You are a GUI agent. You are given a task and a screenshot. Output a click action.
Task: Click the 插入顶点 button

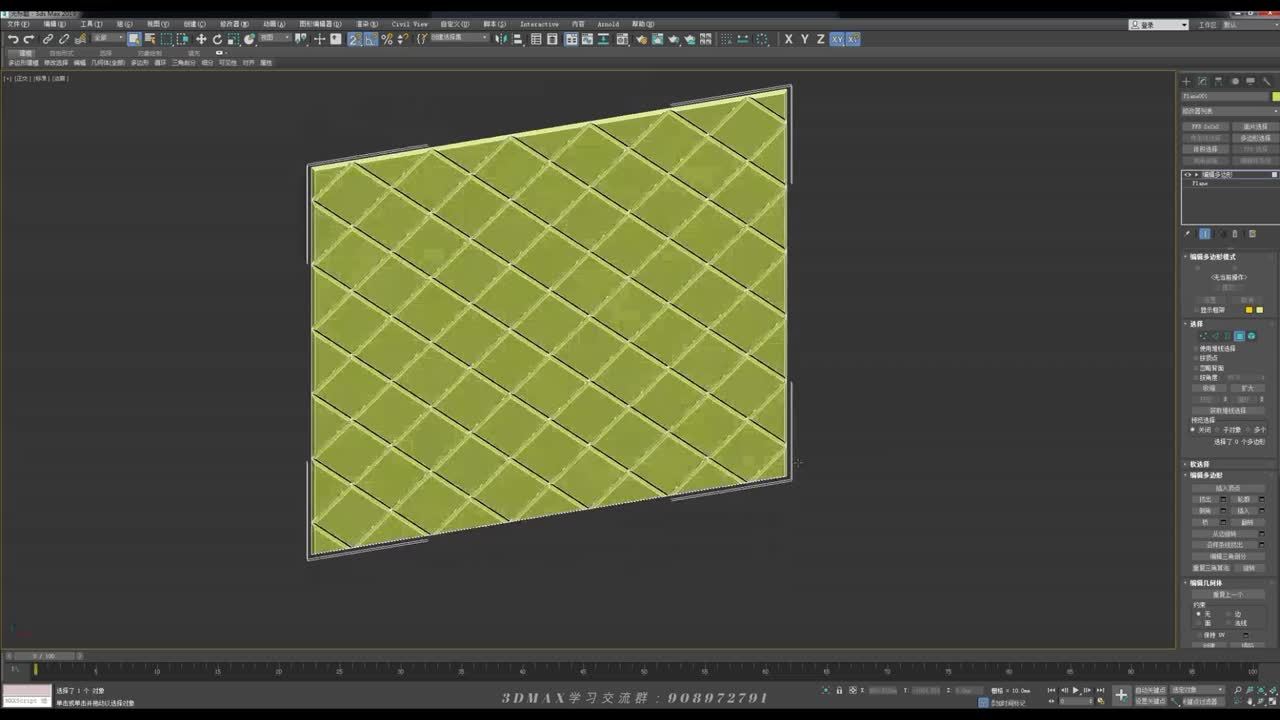[1228, 488]
